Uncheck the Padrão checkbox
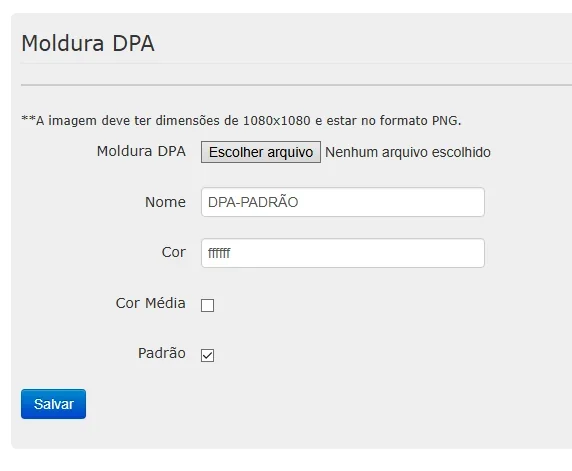The height and width of the screenshot is (471, 572). click(x=208, y=355)
